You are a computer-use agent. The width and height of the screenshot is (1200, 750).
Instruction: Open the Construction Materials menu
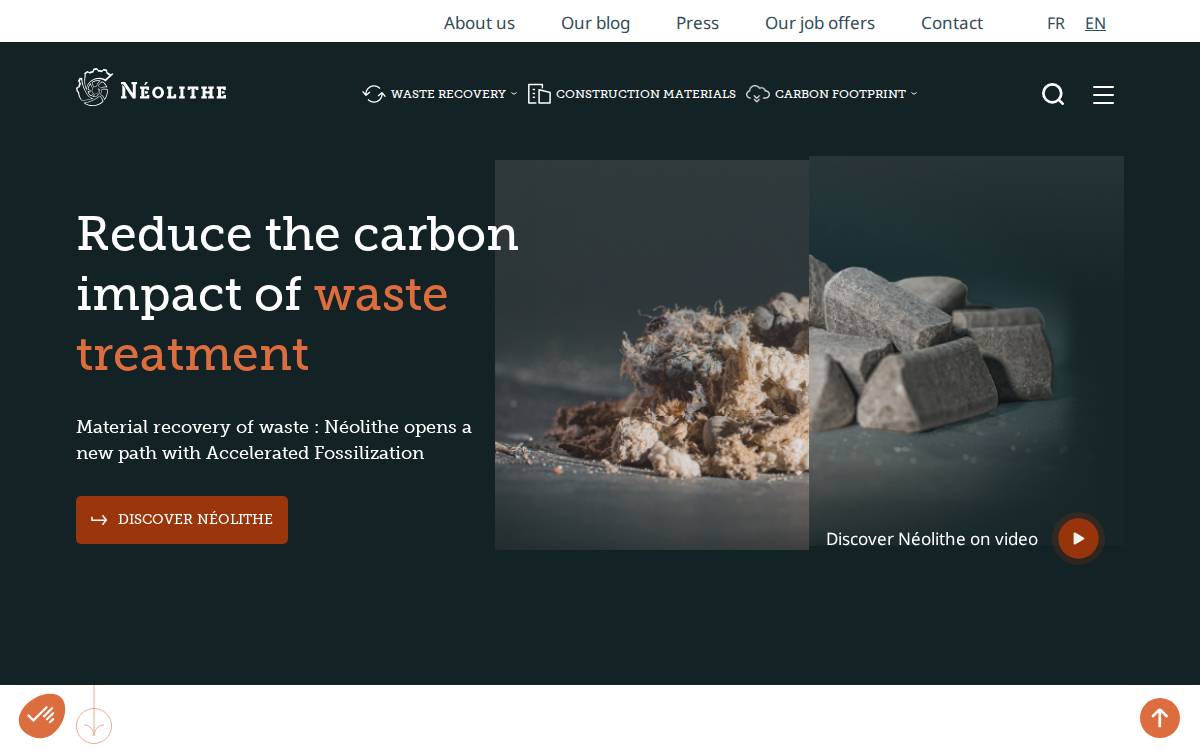point(646,94)
